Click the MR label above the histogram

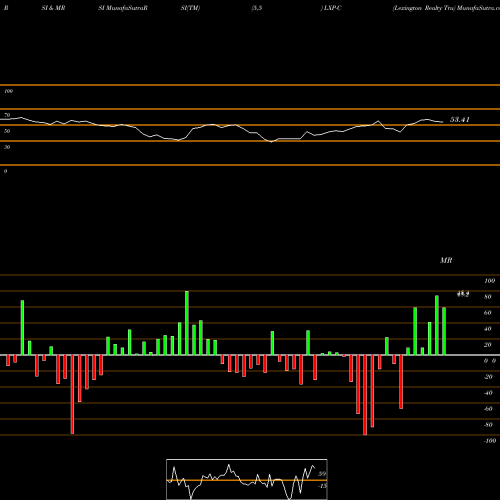(446, 260)
